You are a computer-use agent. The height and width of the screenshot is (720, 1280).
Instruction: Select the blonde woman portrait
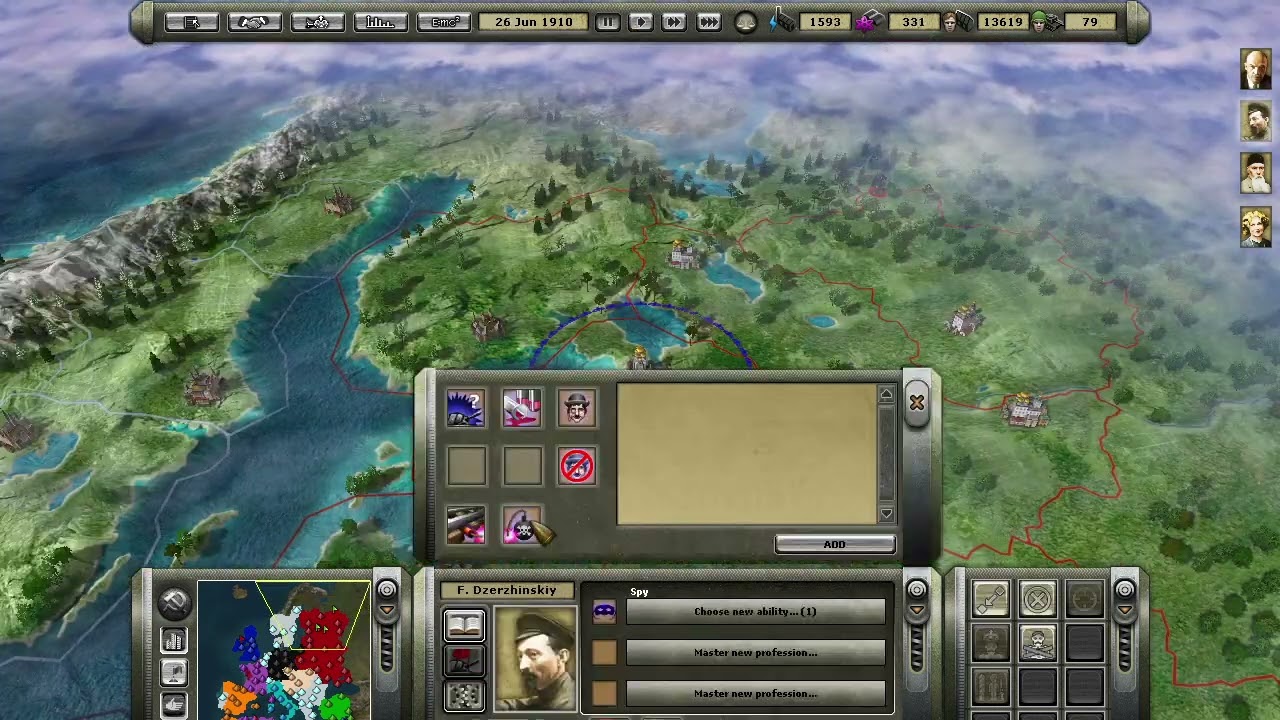click(1256, 226)
